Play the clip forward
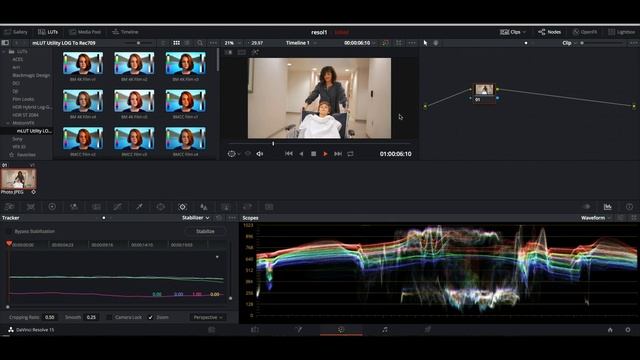This screenshot has width=640, height=360. pos(325,154)
